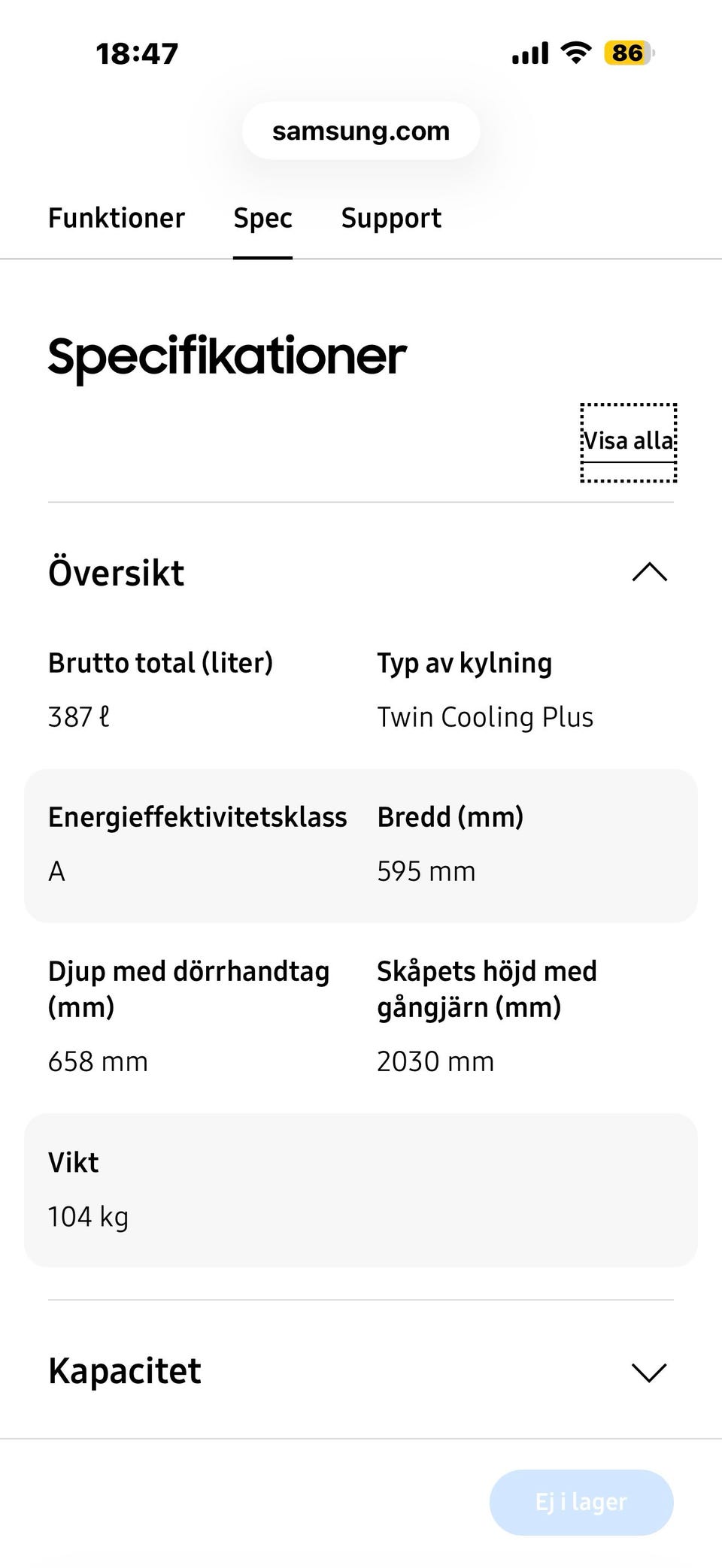Collapse the Översikt section chevron

[650, 573]
